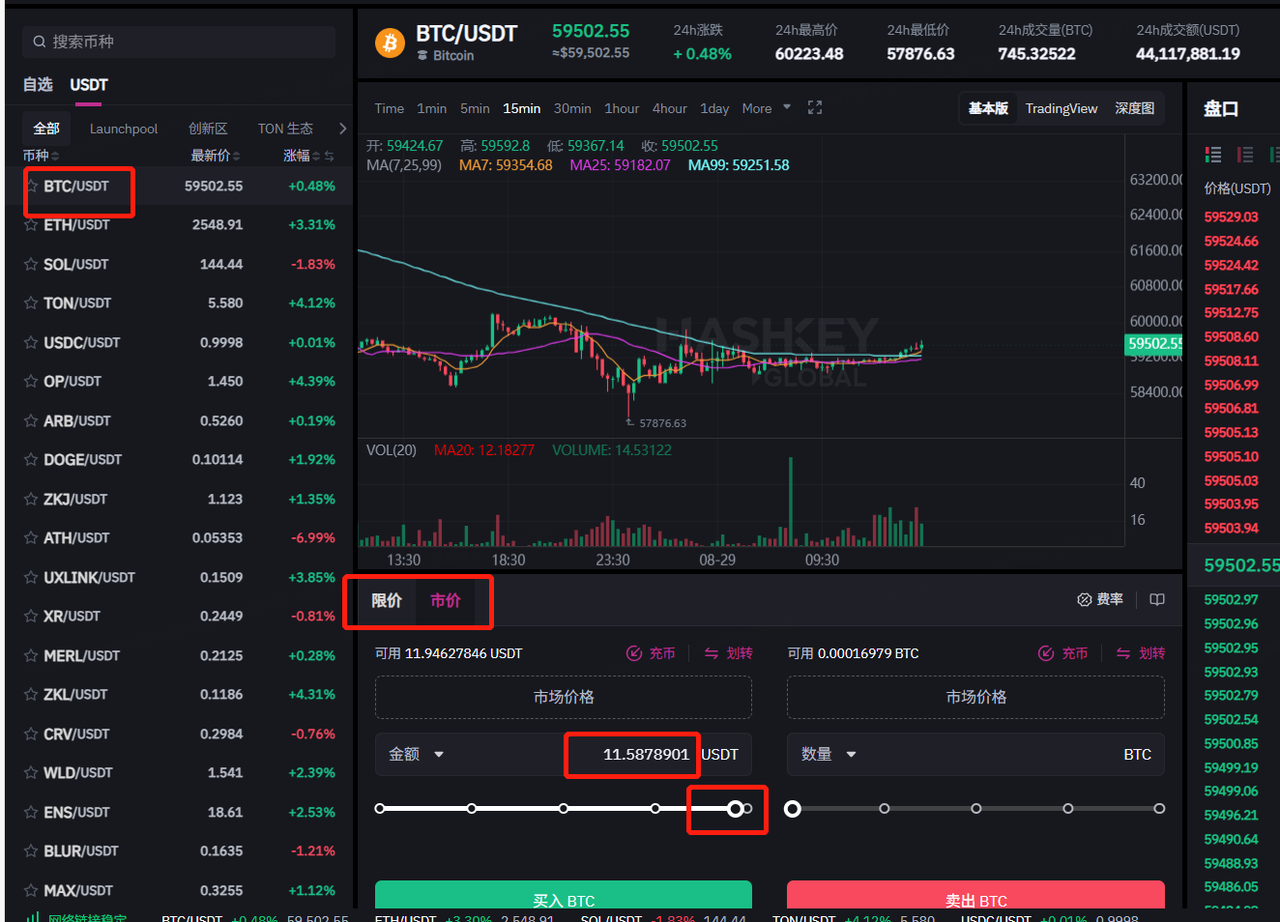Click the sell quantity slider handle

[793, 808]
